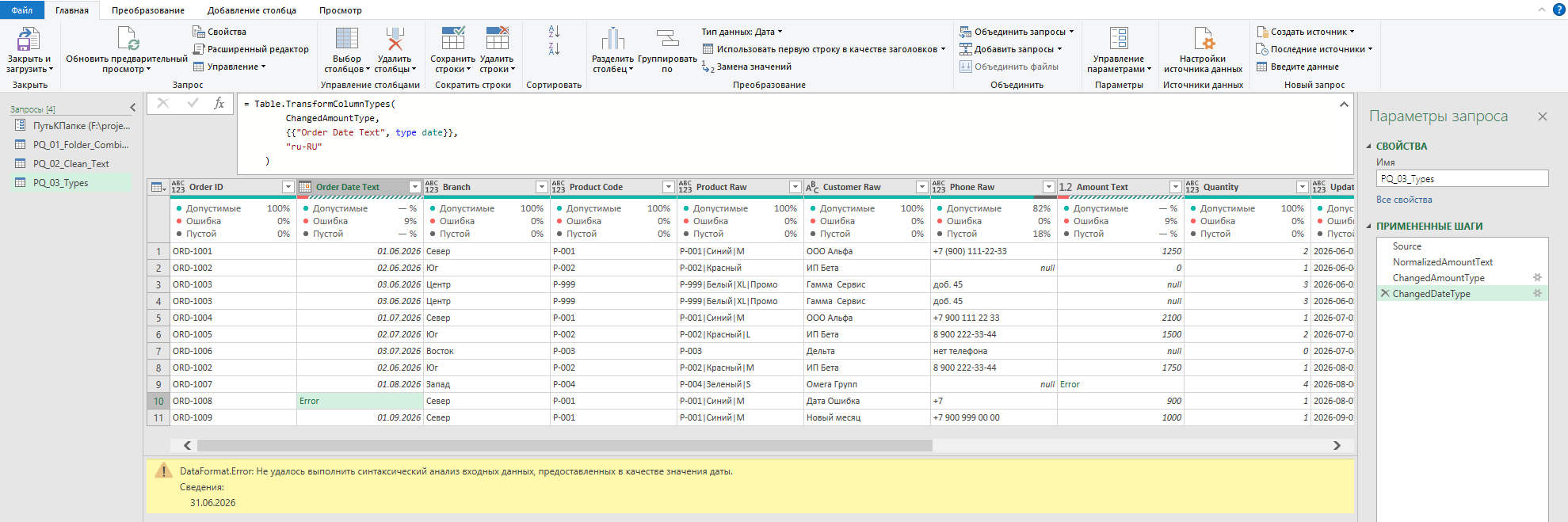Click Последние источники button
Viewport: 1568px width, 522px height.
(1314, 49)
